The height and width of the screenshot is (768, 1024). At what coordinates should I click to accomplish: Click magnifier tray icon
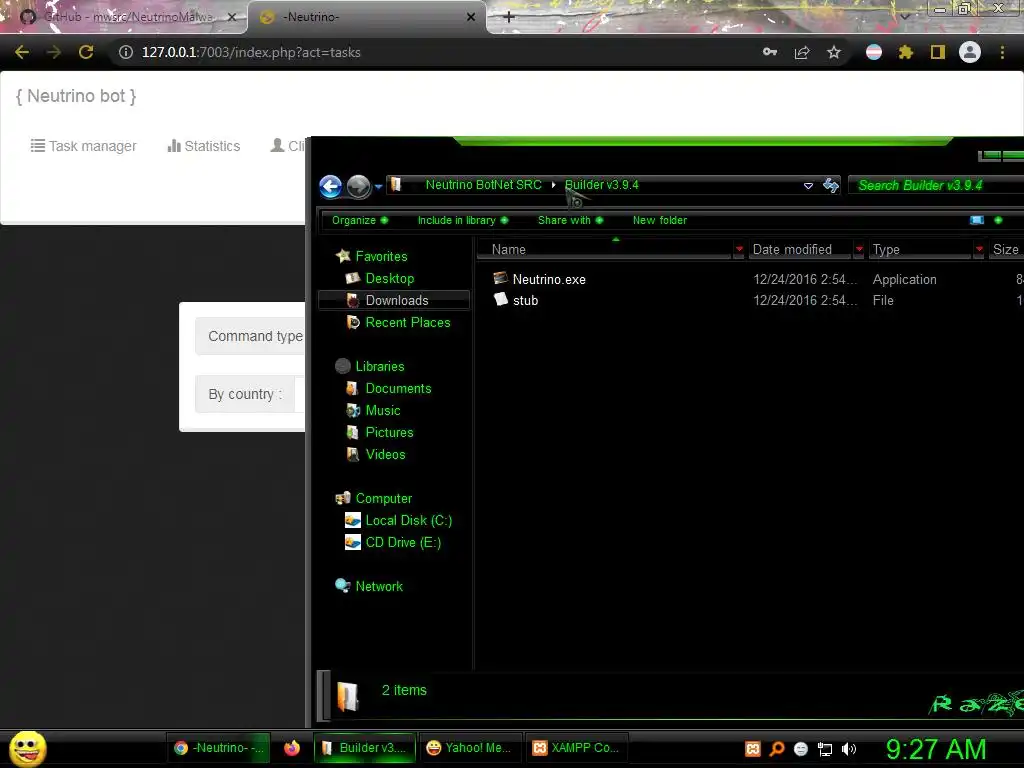(x=777, y=749)
